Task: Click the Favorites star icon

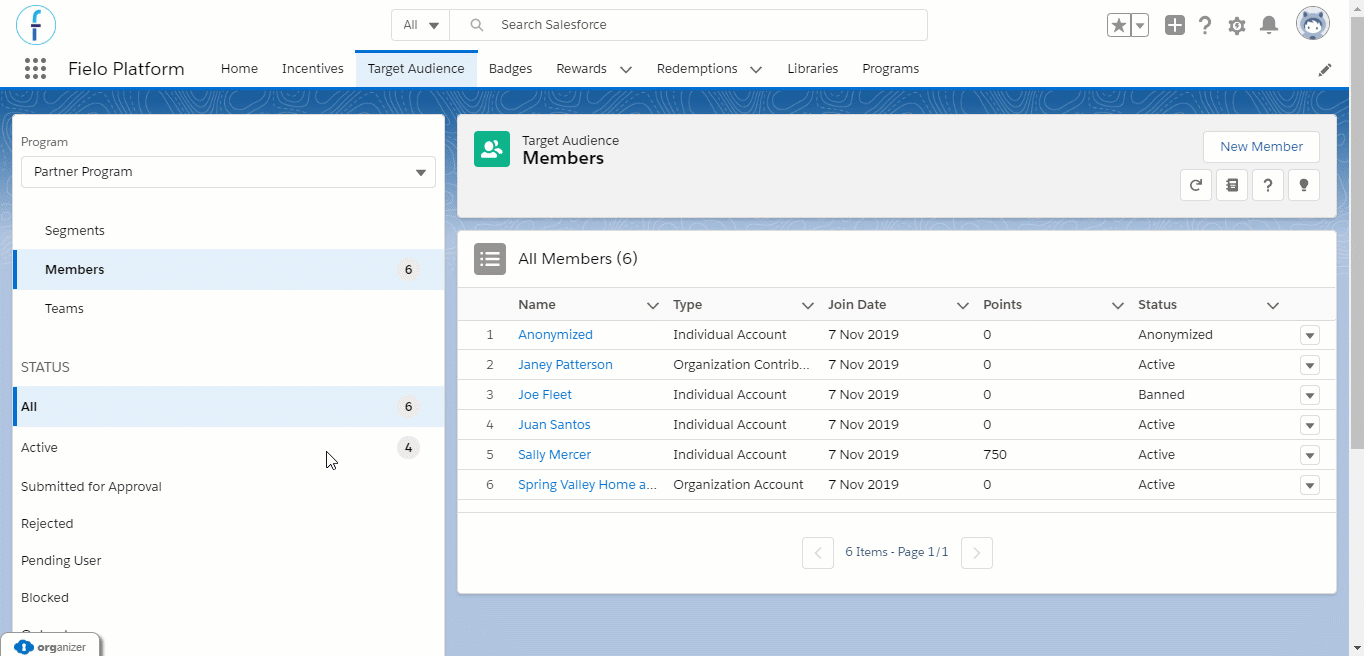Action: point(1118,25)
